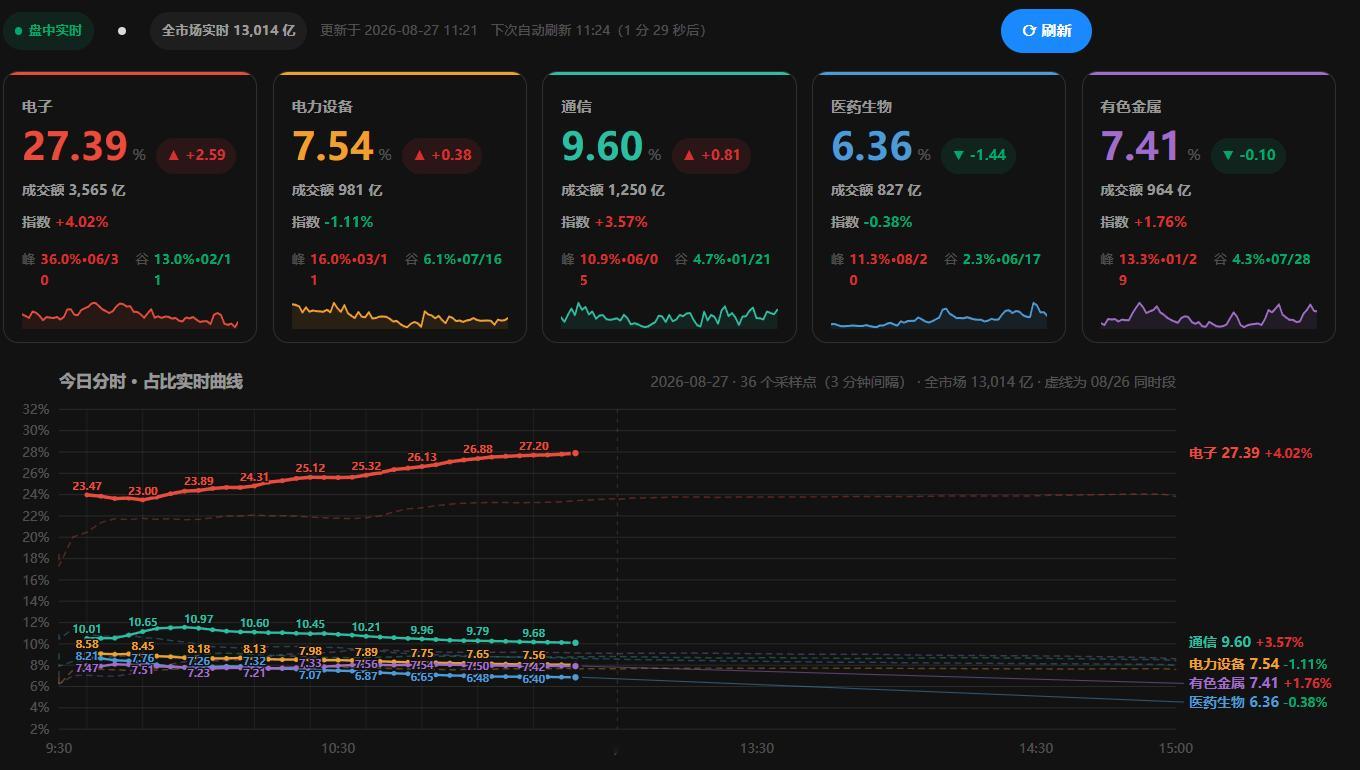Click the 谷 4.3%•07/28 value in 有色金属 card
The width and height of the screenshot is (1360, 770).
click(1262, 260)
